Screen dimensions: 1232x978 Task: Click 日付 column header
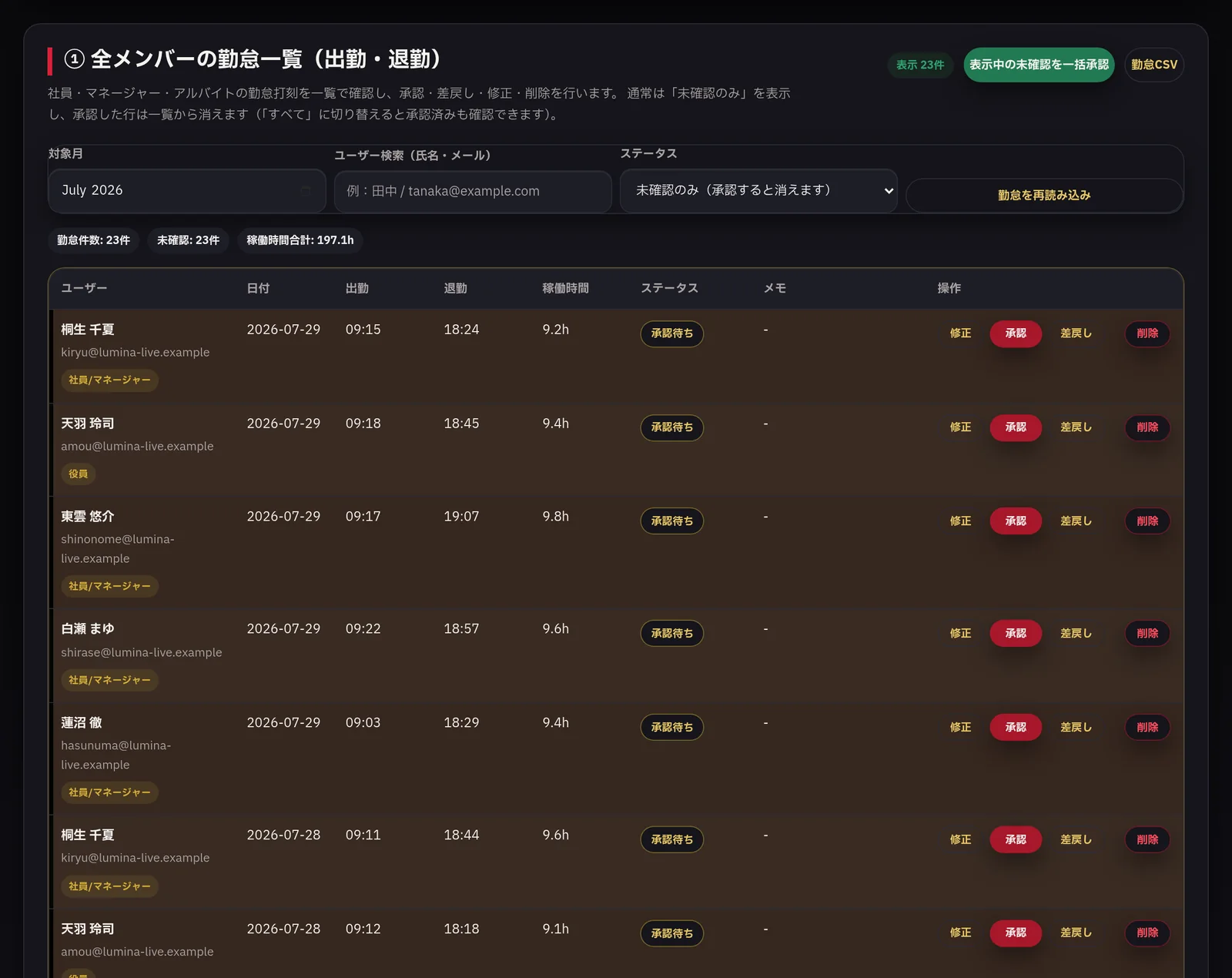click(x=258, y=289)
